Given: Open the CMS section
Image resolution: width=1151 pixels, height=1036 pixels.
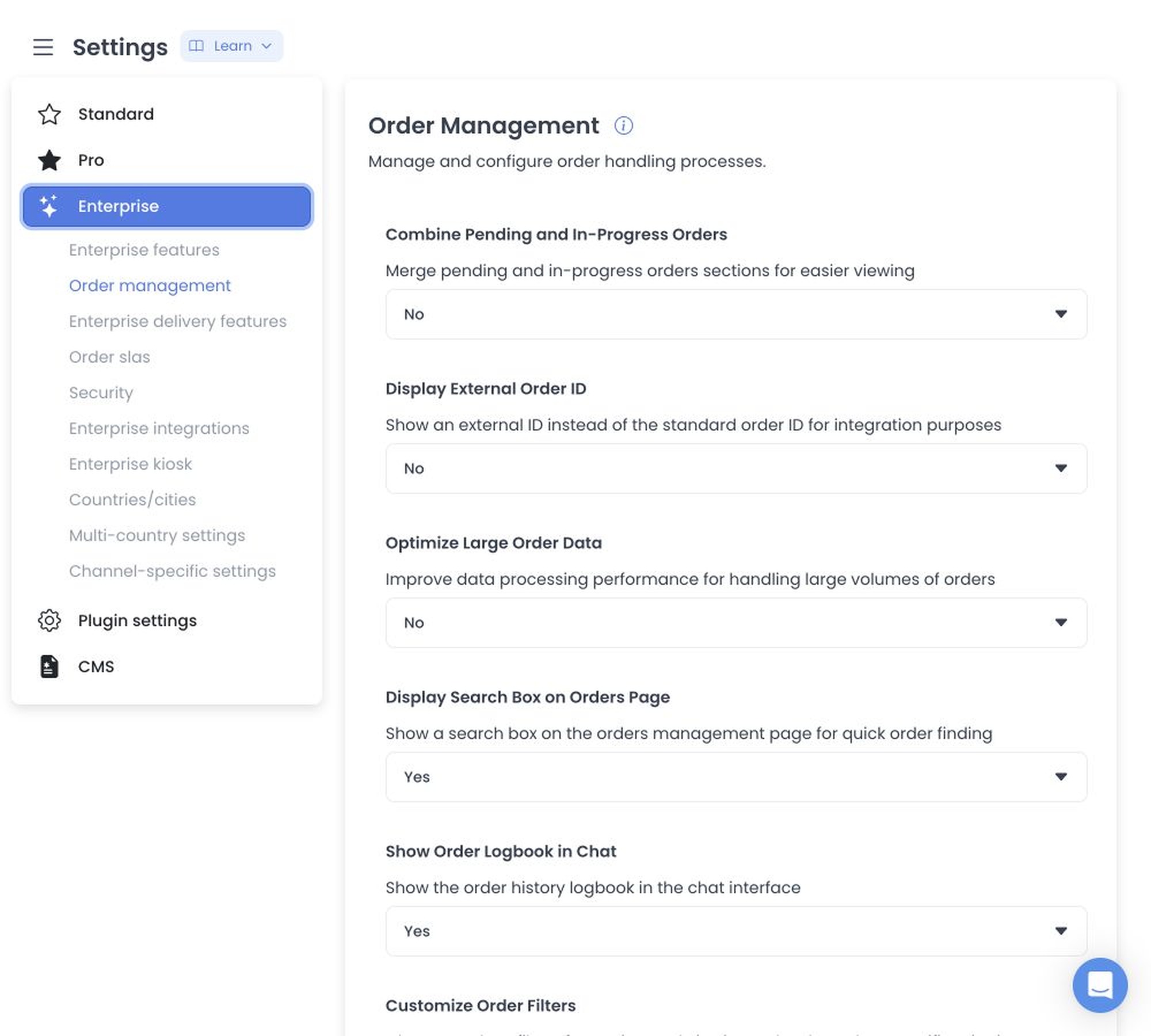Looking at the screenshot, I should coord(167,666).
